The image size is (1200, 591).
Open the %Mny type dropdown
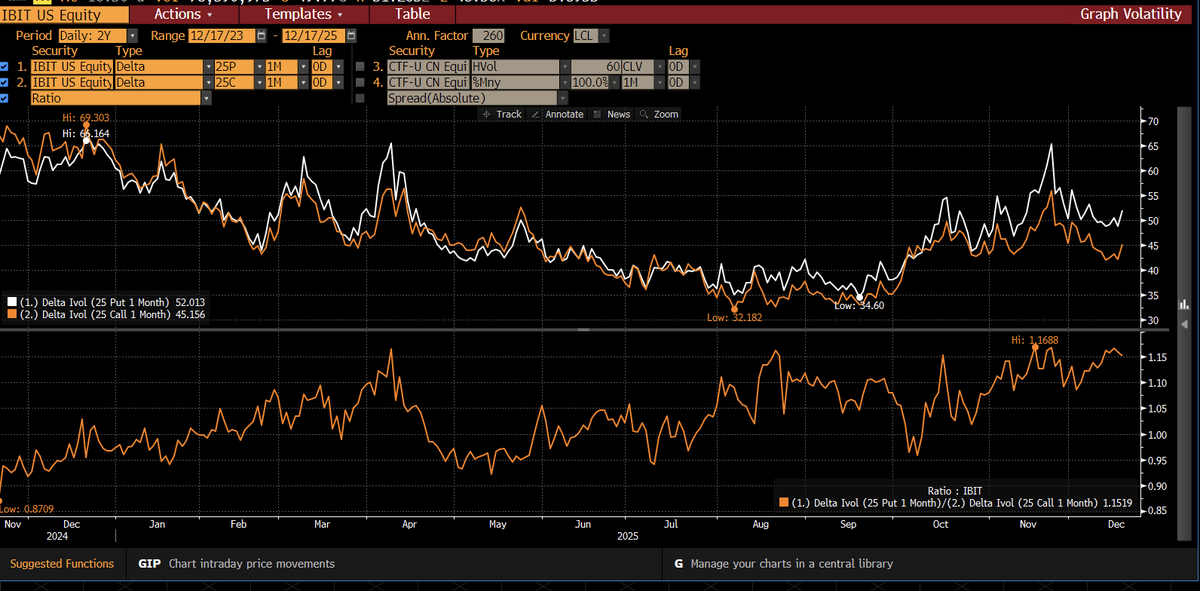pos(565,82)
